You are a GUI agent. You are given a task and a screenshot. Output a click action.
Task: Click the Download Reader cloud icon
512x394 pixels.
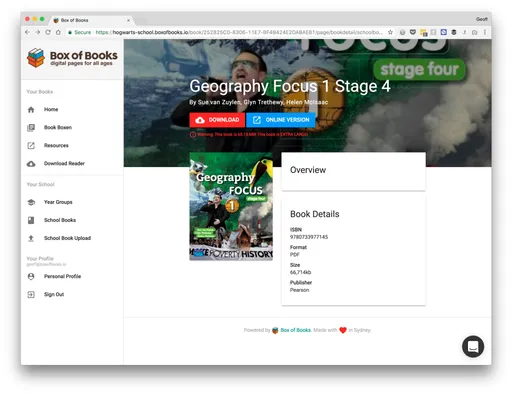pos(31,164)
